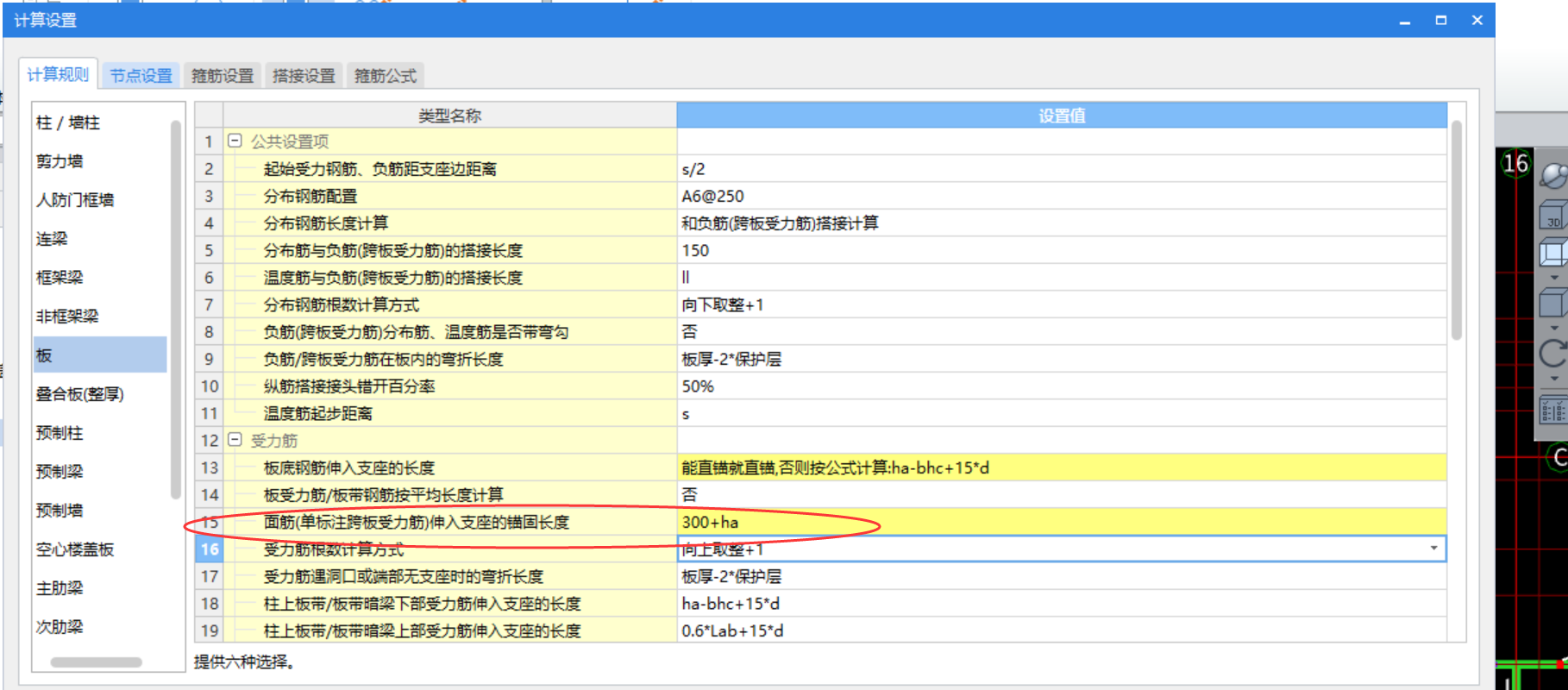Select 预制柱 in component list
Viewport: 1568px width, 690px height.
[100, 433]
